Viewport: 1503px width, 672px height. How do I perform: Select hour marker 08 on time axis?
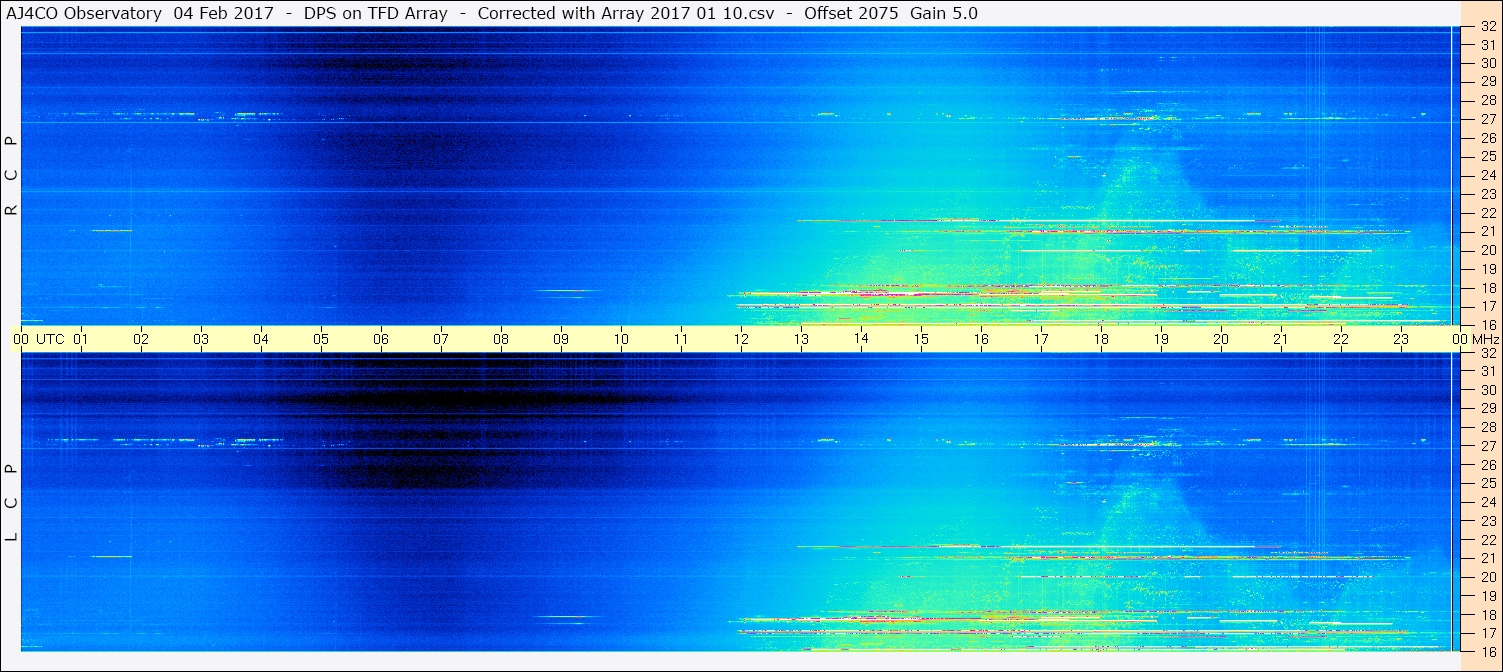pos(501,339)
